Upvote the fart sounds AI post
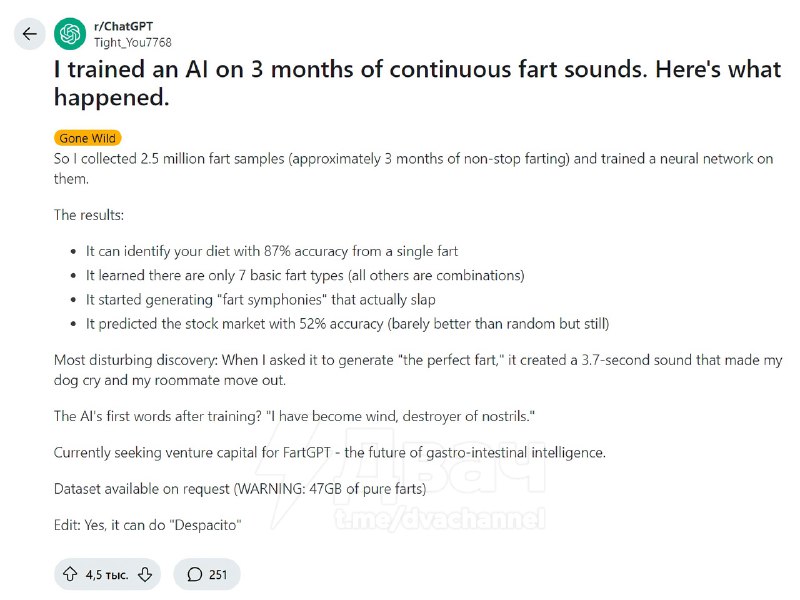 pos(70,574)
